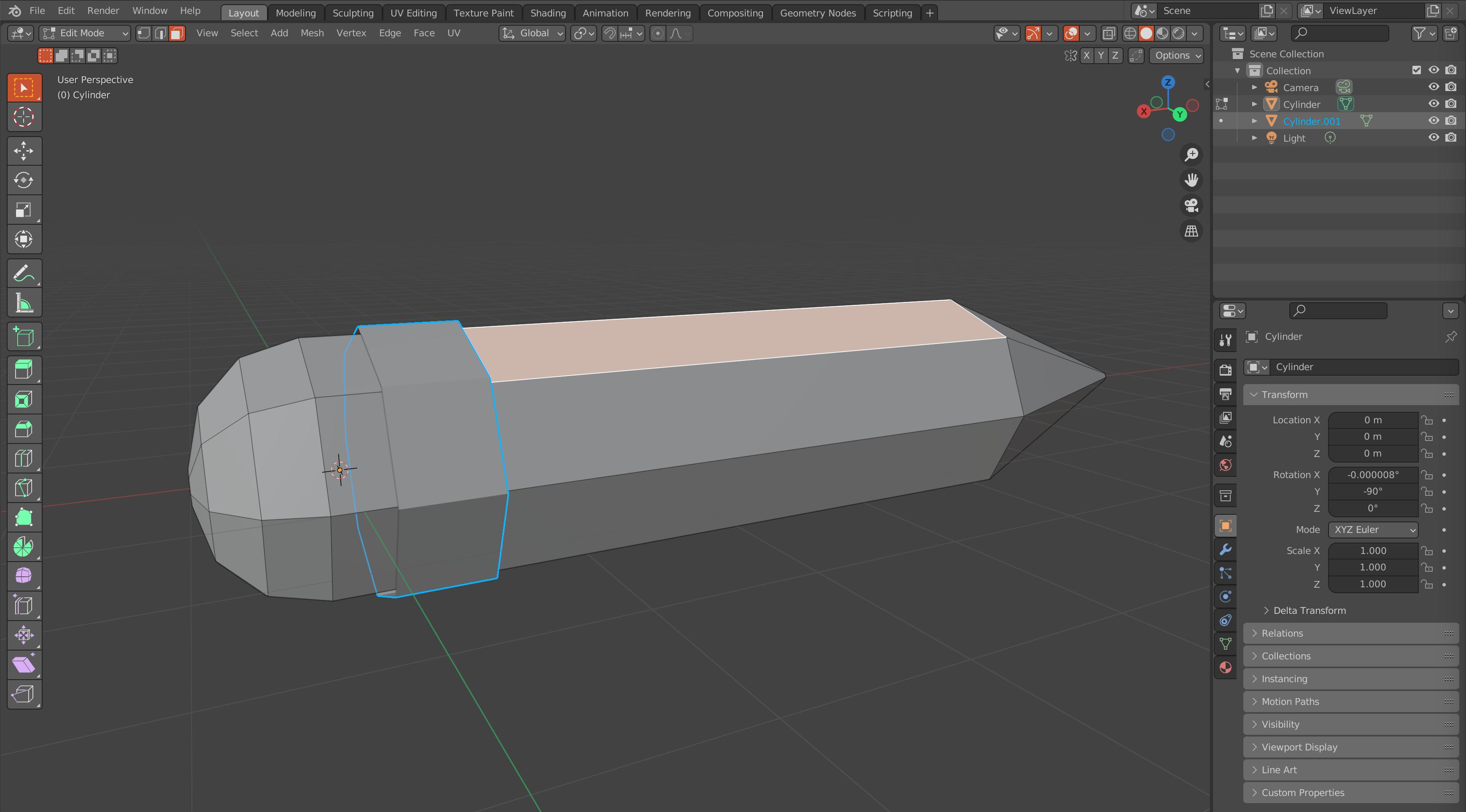Open the XYZ Euler rotation mode selector

coord(1373,529)
